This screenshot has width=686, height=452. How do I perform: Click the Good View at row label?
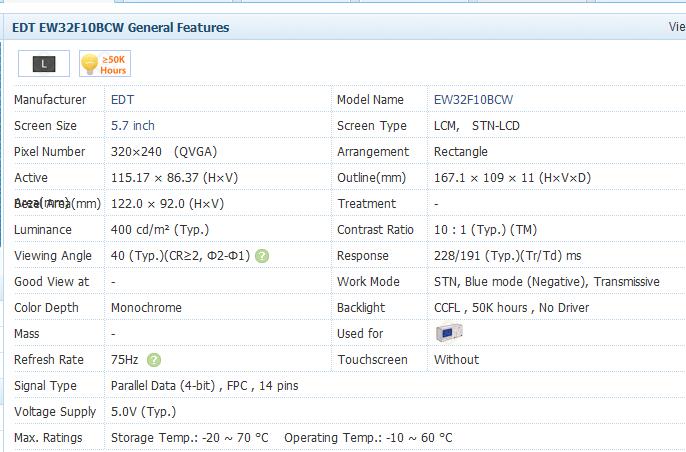[51, 282]
